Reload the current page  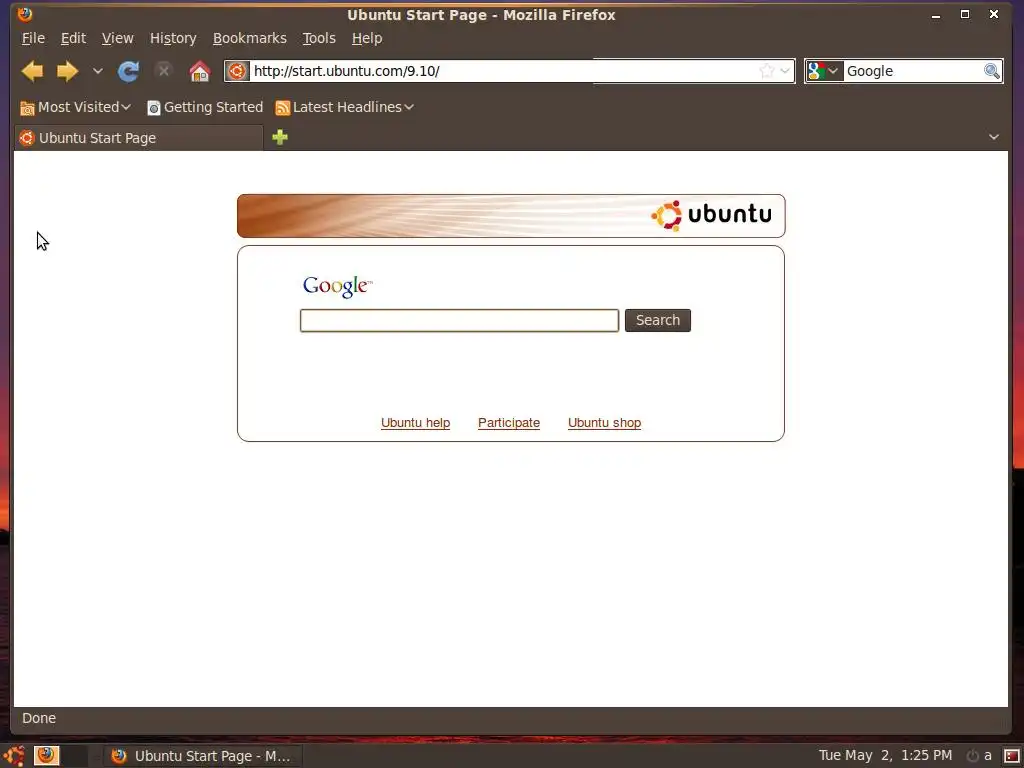point(128,71)
